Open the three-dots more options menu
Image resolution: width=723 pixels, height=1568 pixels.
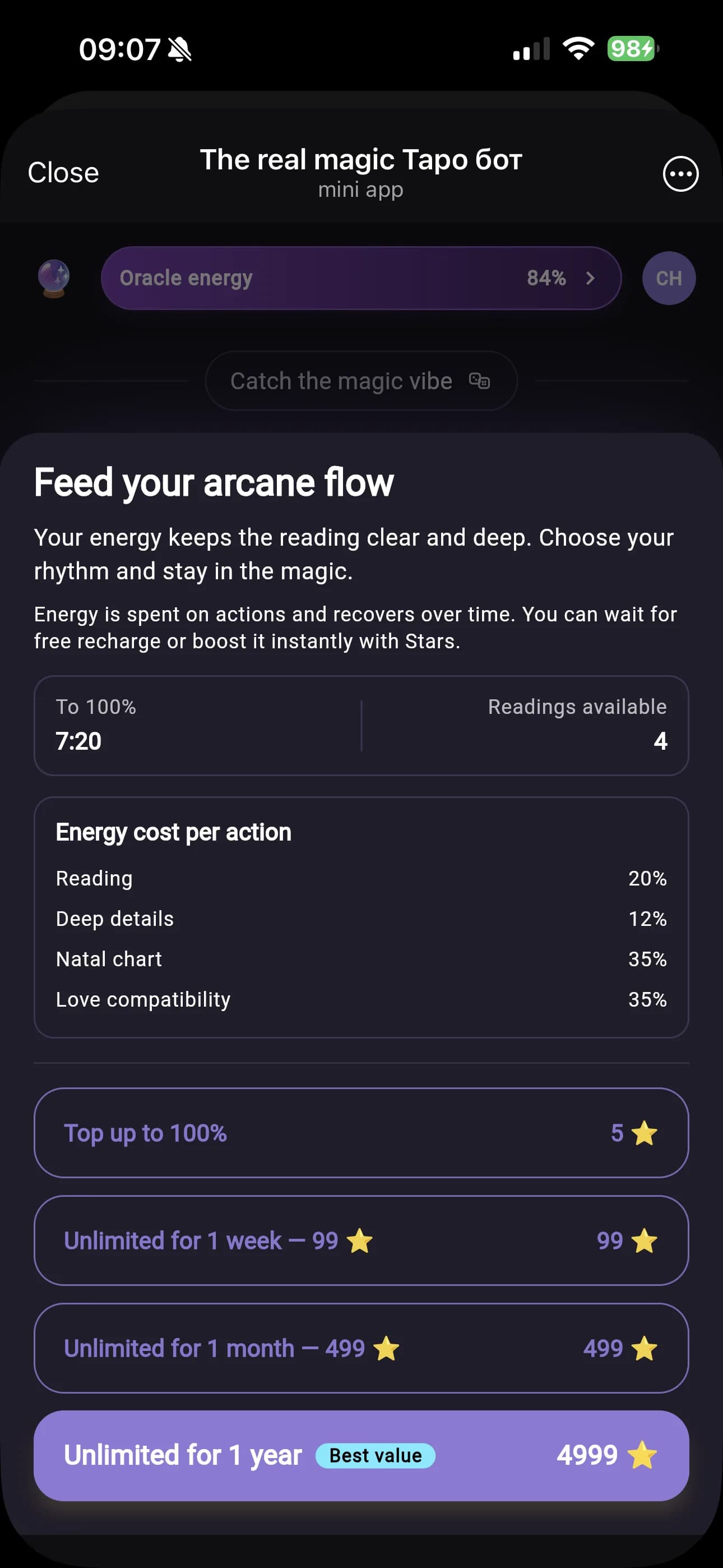pyautogui.click(x=680, y=174)
